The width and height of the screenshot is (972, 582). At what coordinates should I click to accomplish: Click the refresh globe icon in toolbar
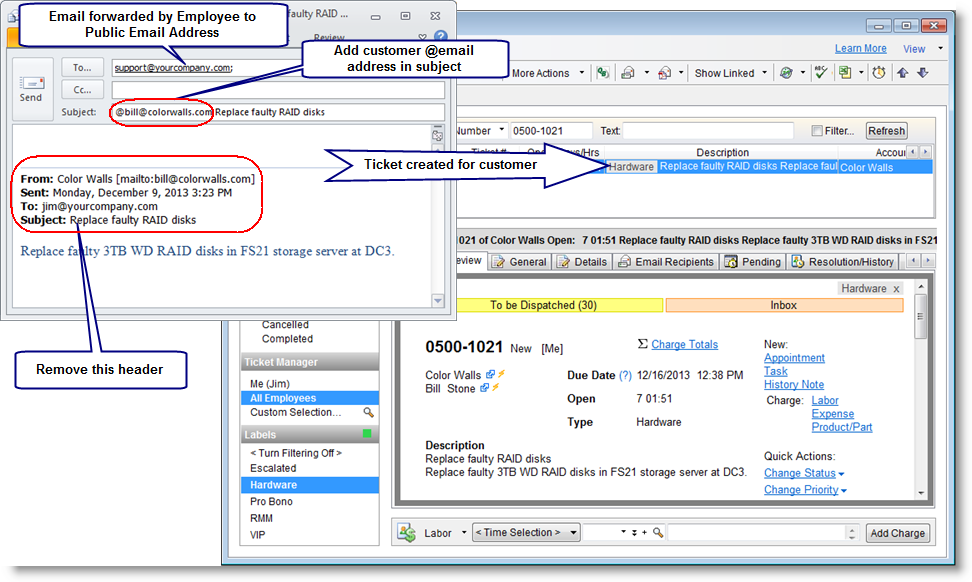click(787, 73)
